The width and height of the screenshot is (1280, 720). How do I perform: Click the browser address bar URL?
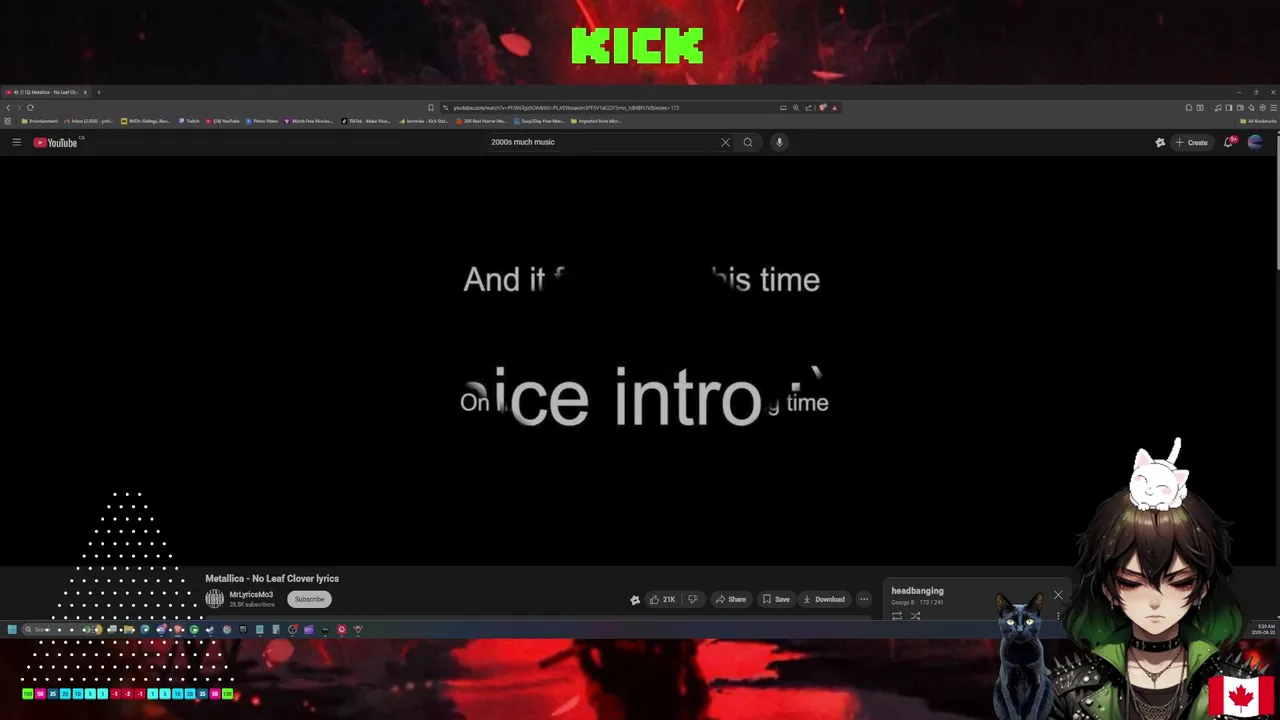pyautogui.click(x=566, y=107)
